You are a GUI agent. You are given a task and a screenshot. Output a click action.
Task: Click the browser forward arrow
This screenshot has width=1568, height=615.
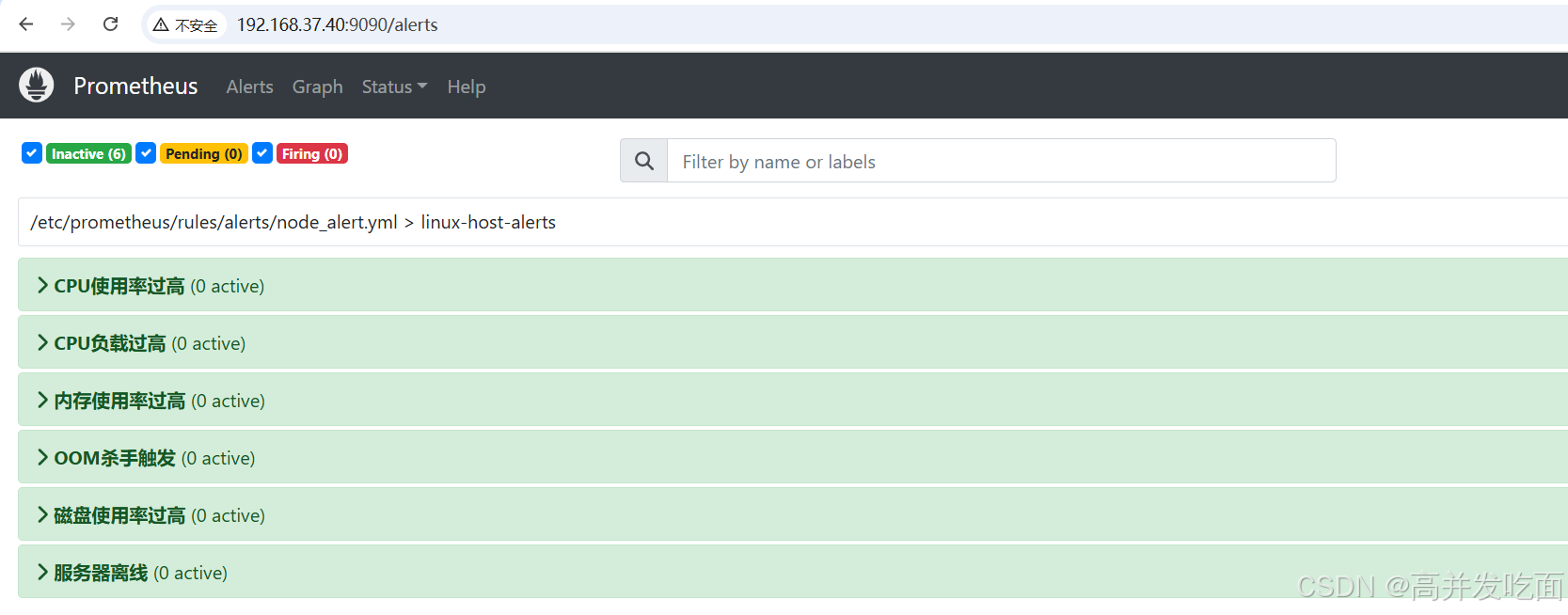coord(68,24)
